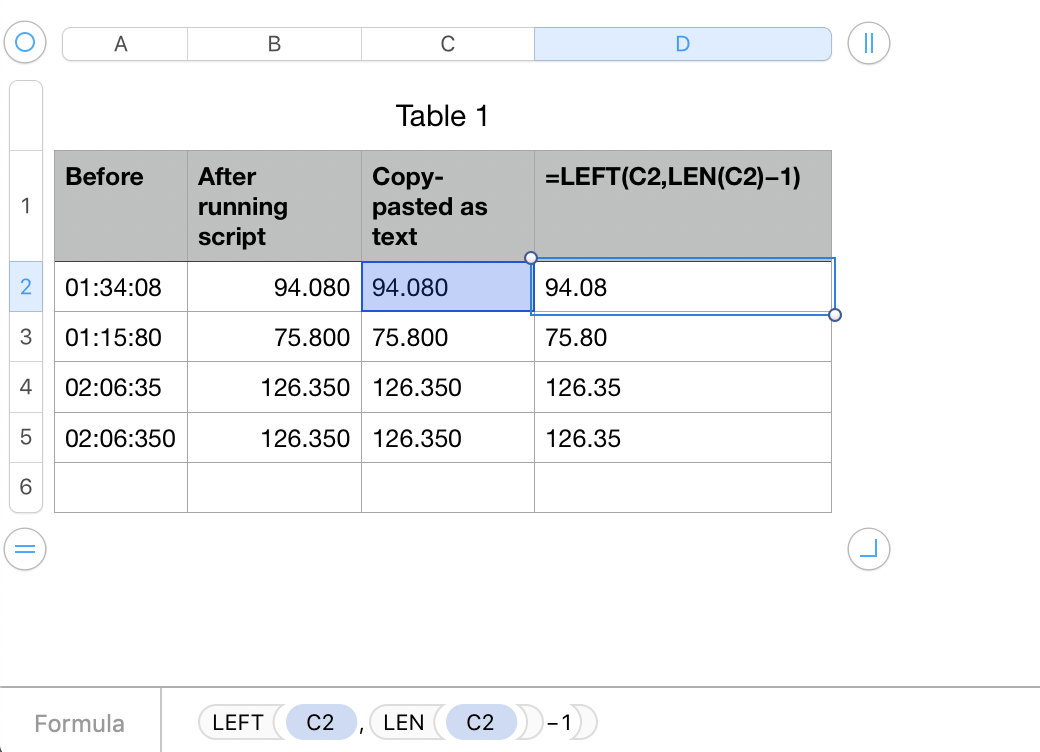The height and width of the screenshot is (752, 1040).
Task: Click the 'After running script' header cell
Action: 274,206
